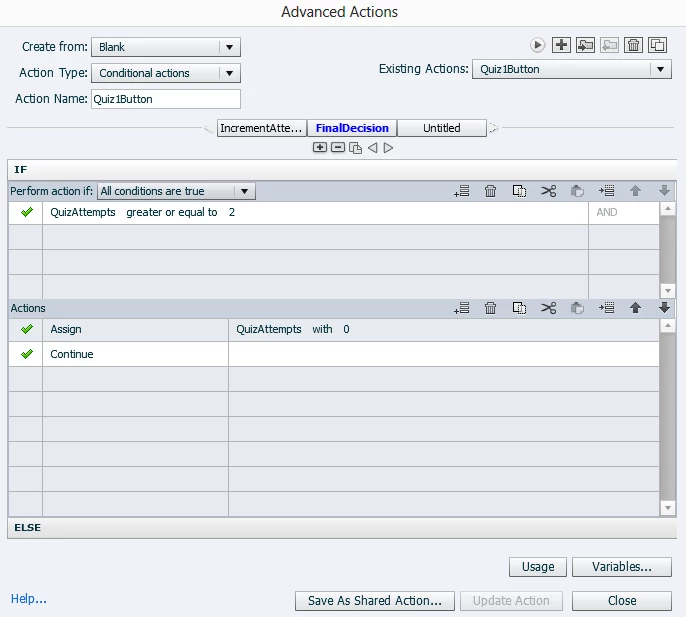
Task: Select the Continue action row
Action: tap(334, 354)
